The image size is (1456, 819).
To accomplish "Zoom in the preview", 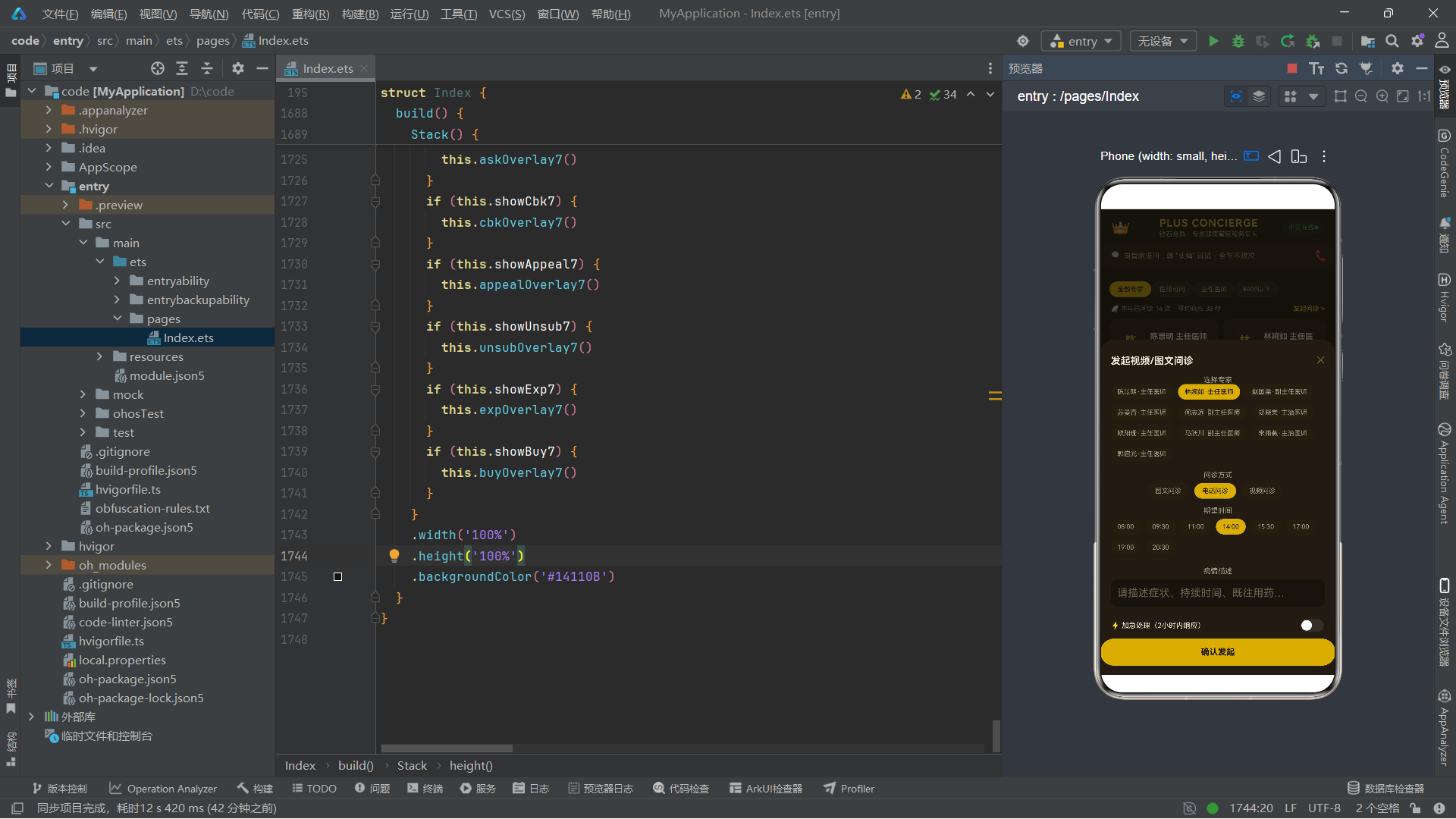I will (1382, 96).
